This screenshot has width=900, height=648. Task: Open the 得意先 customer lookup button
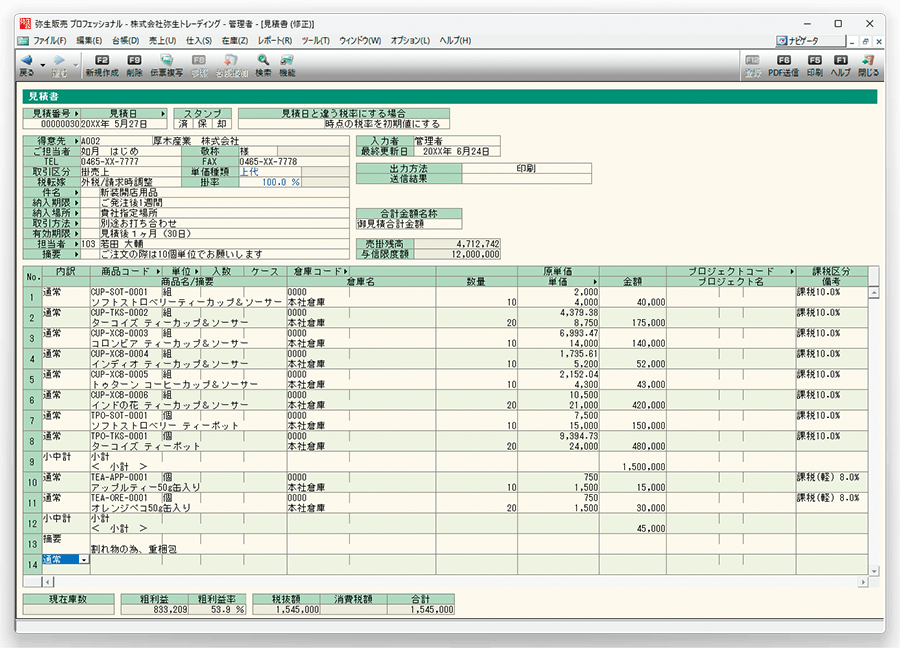pos(52,141)
